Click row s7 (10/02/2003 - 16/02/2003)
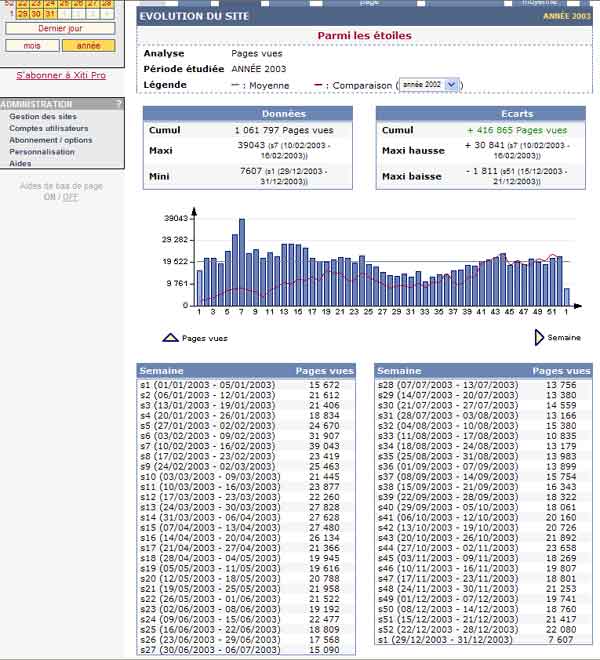The height and width of the screenshot is (660, 600). [246, 446]
